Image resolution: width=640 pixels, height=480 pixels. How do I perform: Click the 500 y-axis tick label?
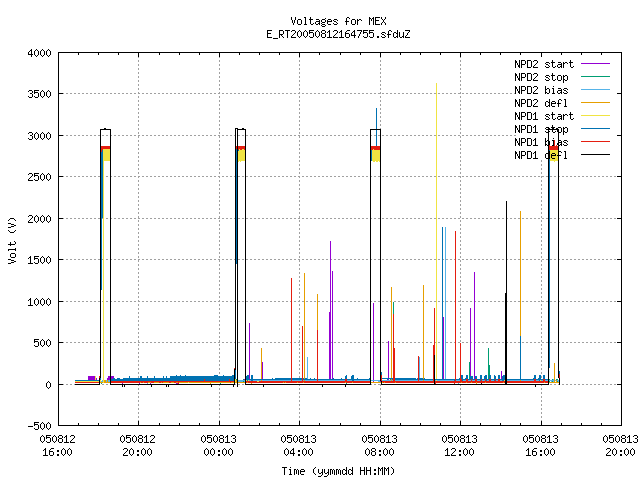[x=43, y=343]
